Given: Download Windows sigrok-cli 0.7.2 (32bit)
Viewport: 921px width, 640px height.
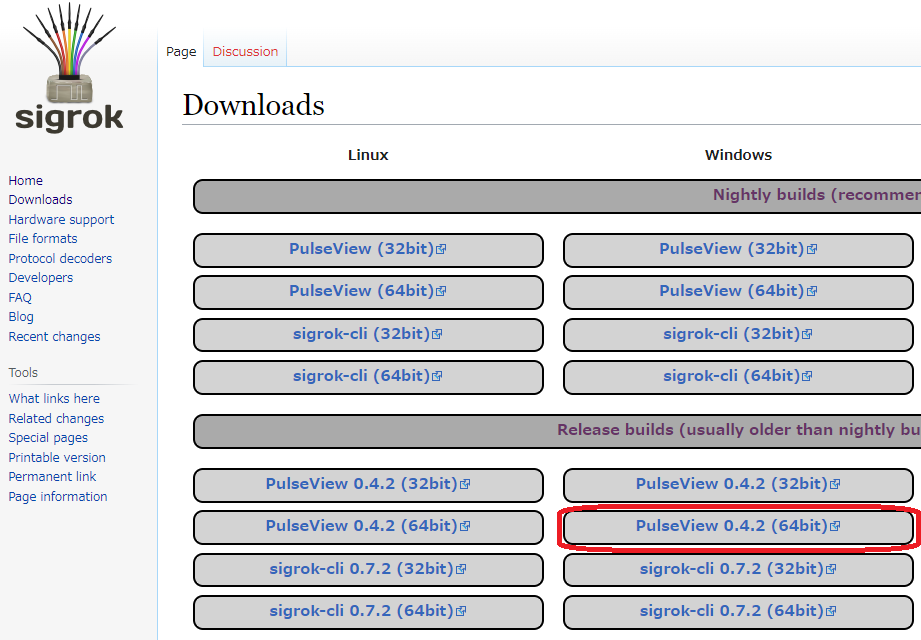Looking at the screenshot, I should (738, 569).
